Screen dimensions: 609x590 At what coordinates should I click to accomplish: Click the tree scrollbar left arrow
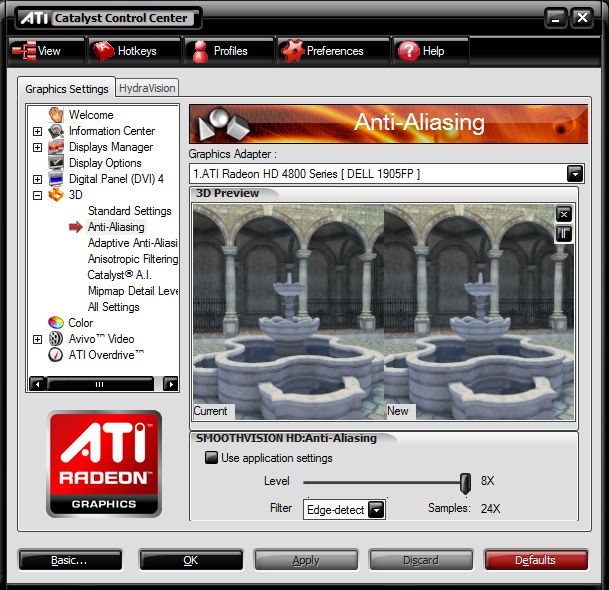pos(38,384)
